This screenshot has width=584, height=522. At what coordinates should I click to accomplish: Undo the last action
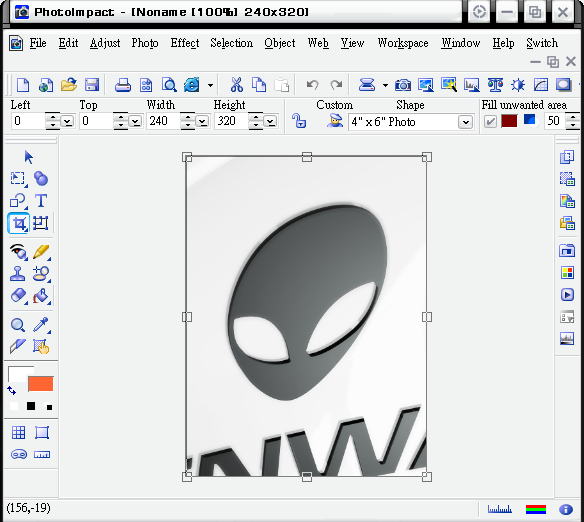(x=312, y=85)
